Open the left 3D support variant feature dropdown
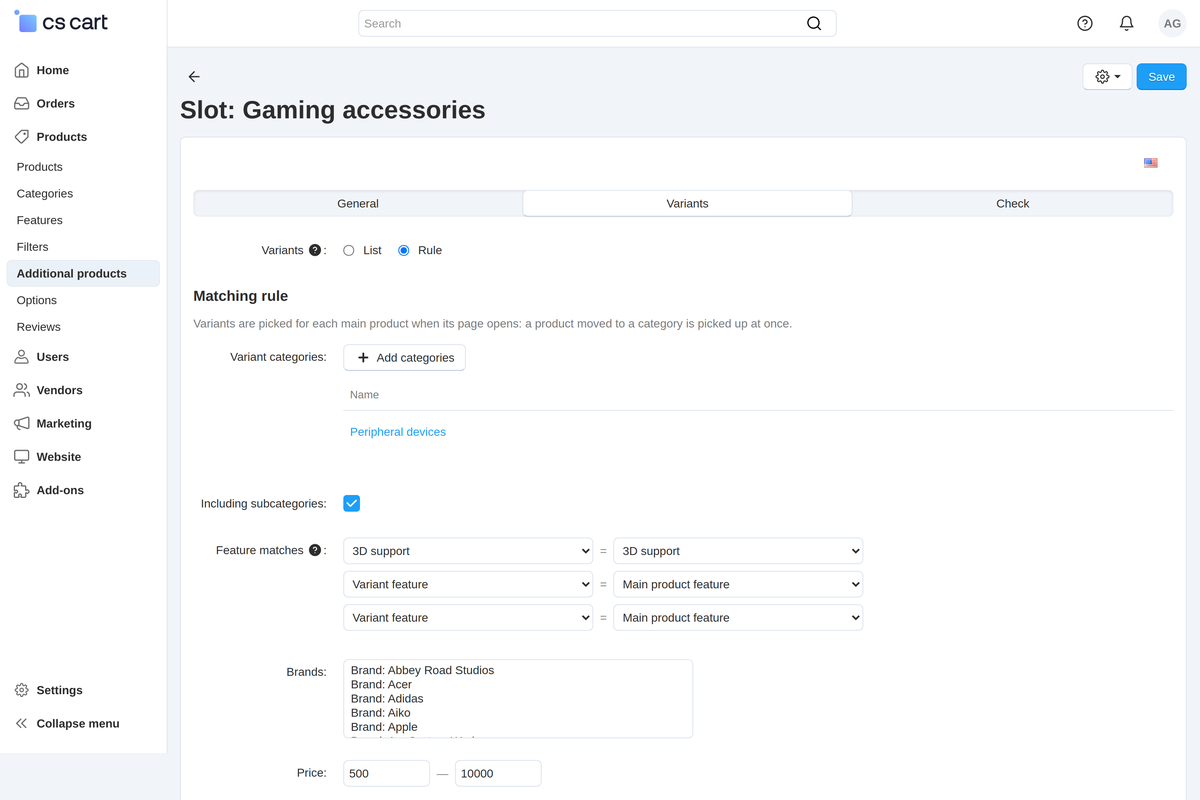The image size is (1200, 800). pos(468,551)
